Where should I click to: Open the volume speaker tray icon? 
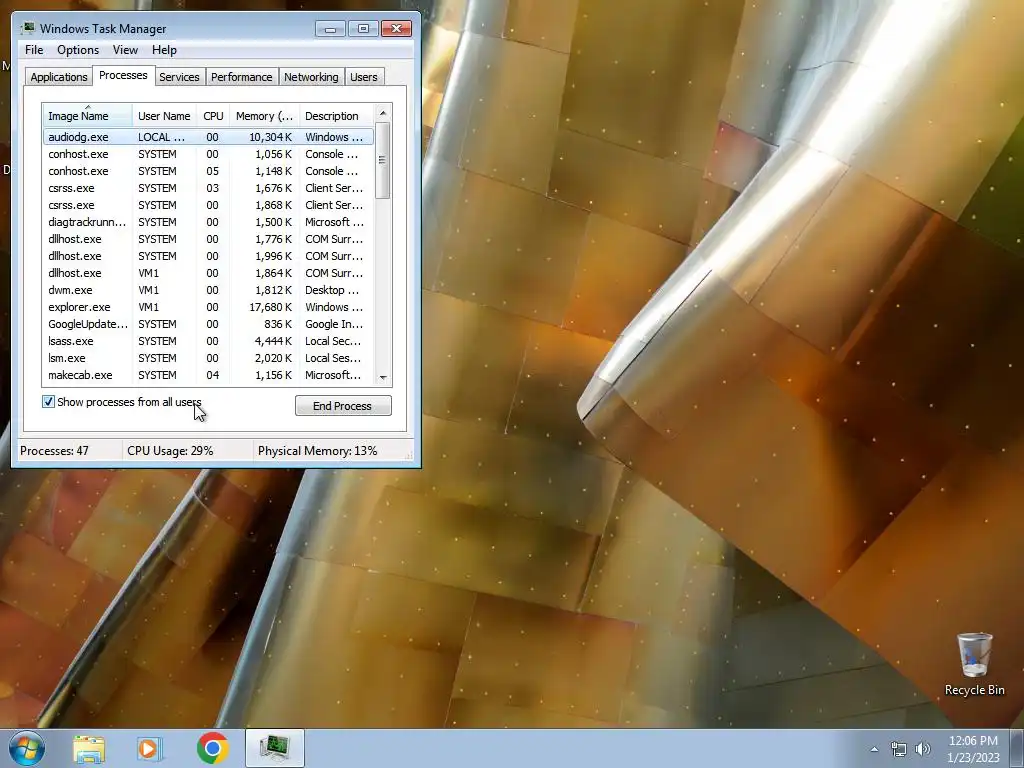923,749
